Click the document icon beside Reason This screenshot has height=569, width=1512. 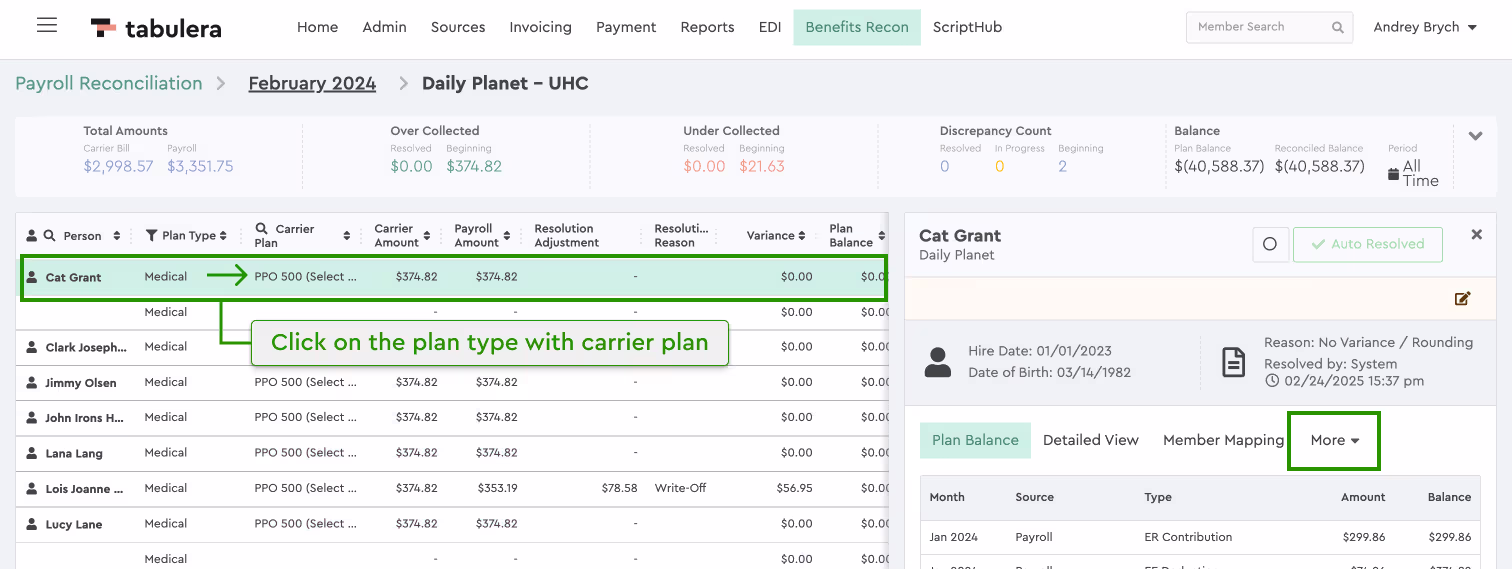tap(1234, 362)
